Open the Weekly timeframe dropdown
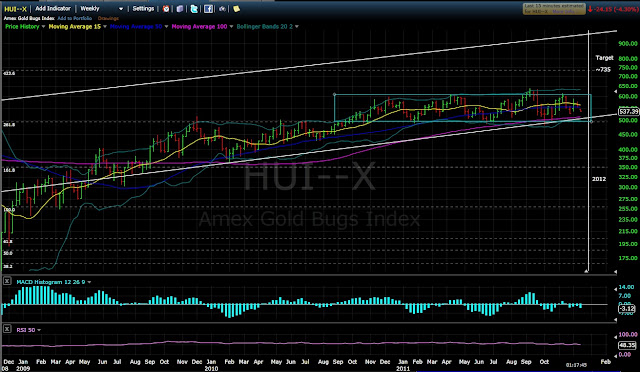The height and width of the screenshot is (372, 640). click(102, 9)
